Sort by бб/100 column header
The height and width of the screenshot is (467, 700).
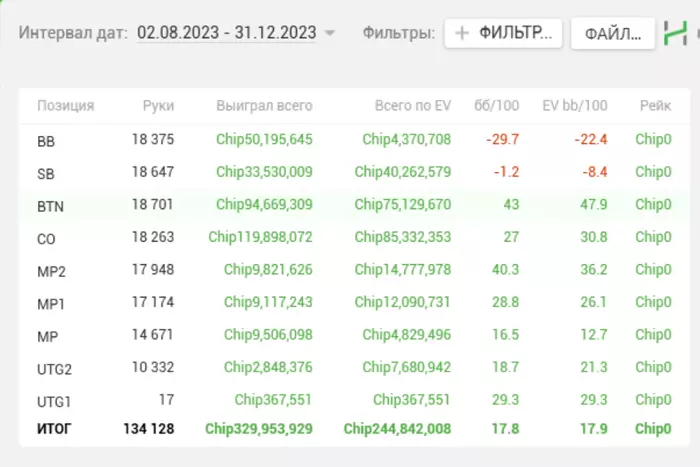click(496, 106)
